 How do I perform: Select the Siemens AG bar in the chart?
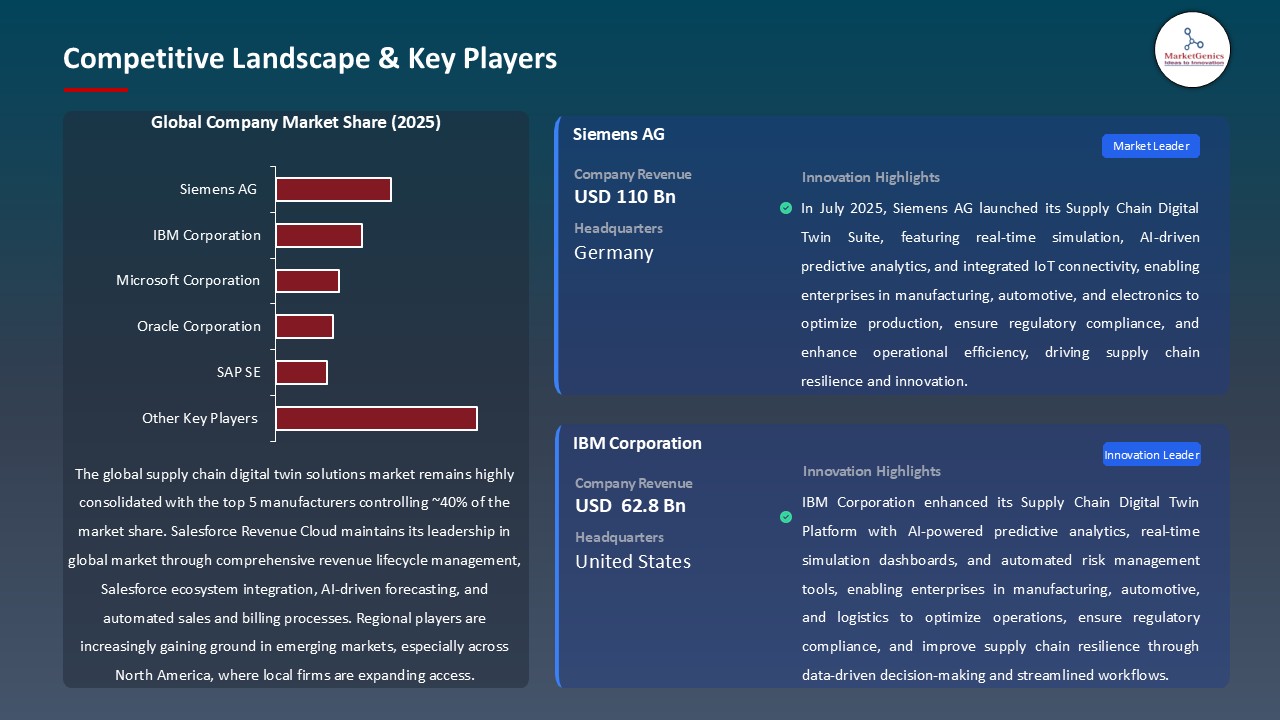(333, 189)
